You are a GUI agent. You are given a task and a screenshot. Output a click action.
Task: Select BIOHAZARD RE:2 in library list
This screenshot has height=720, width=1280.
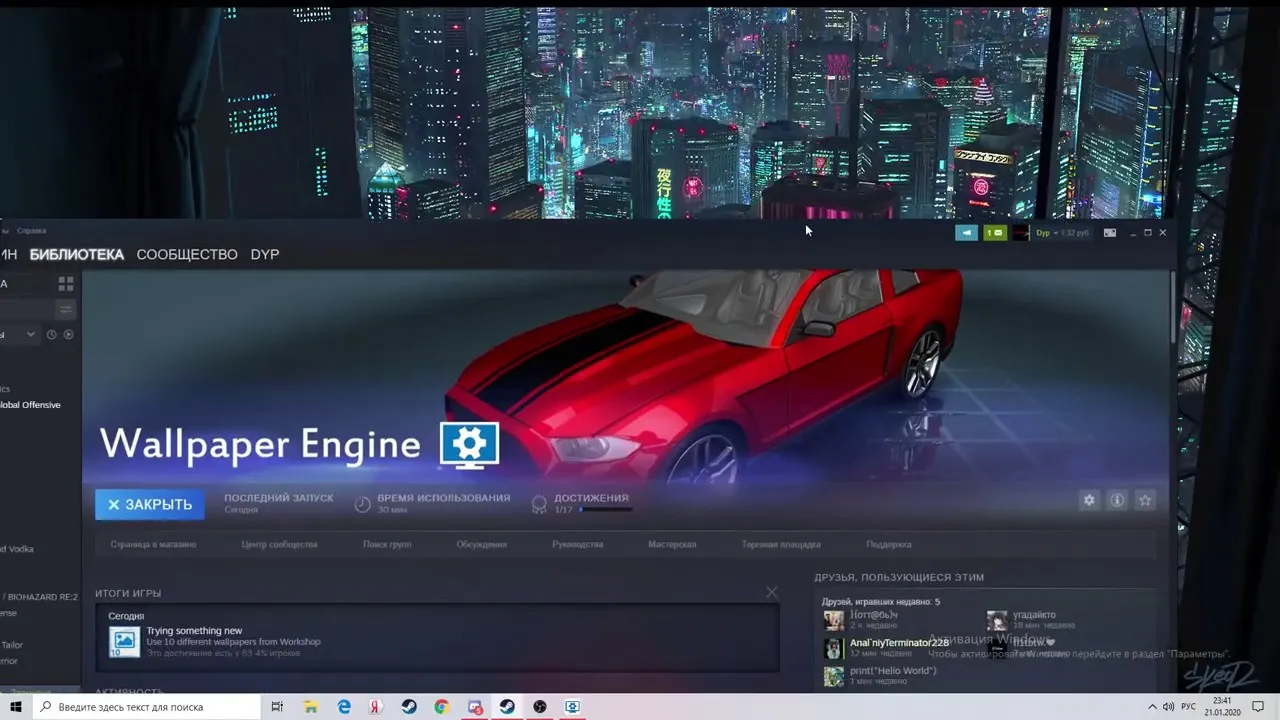[39, 597]
